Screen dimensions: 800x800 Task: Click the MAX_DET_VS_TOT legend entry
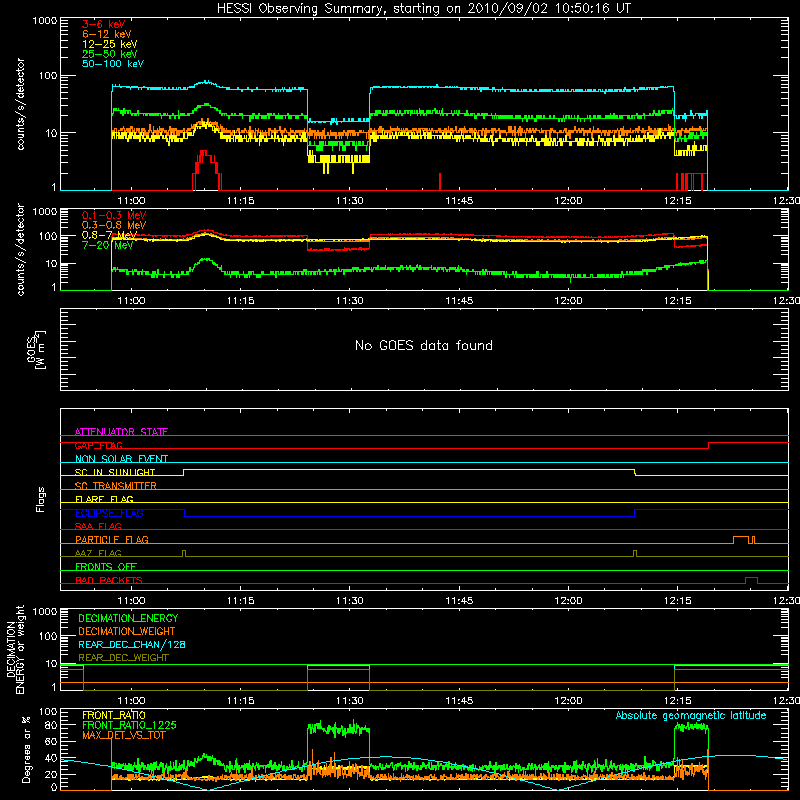[x=123, y=735]
